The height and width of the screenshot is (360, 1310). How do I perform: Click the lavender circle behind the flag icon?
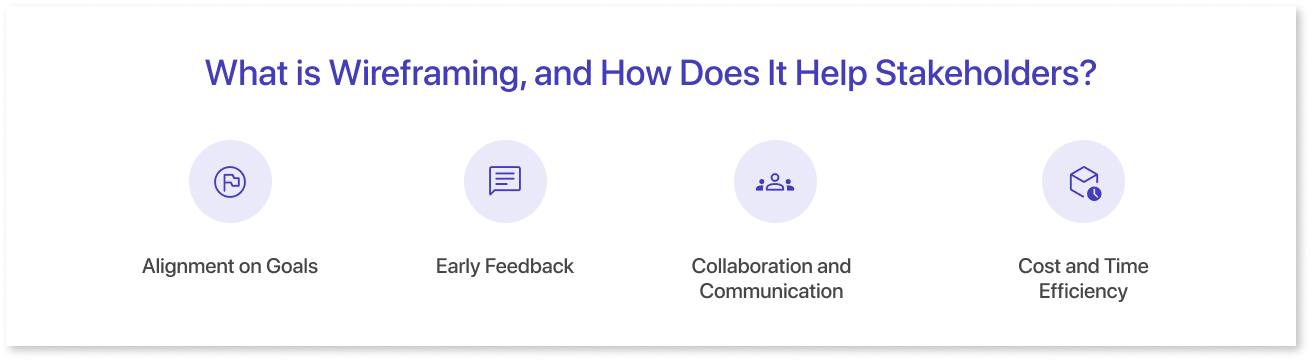[230, 181]
